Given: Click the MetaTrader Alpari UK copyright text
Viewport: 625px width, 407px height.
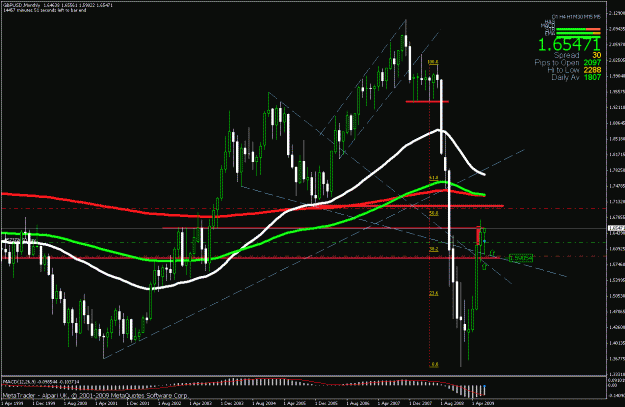Looking at the screenshot, I should tap(95, 395).
